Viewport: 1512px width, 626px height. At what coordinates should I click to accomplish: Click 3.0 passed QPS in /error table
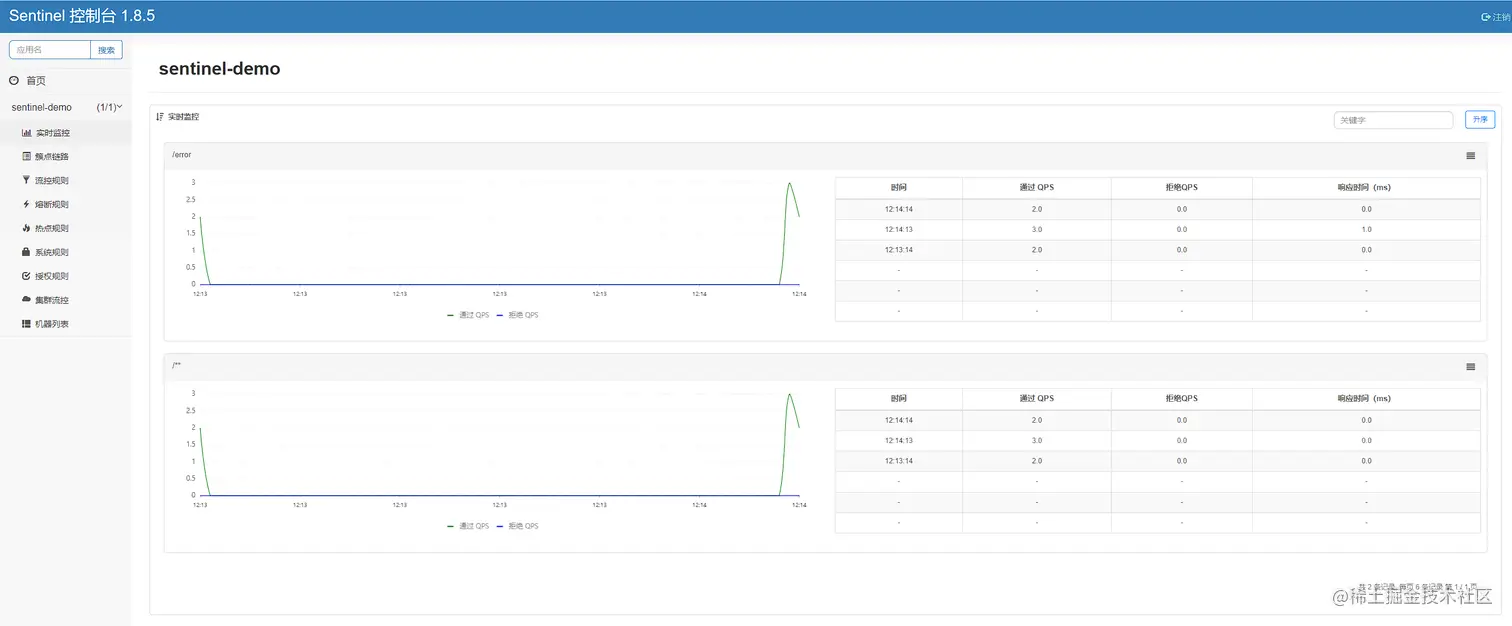[1037, 230]
